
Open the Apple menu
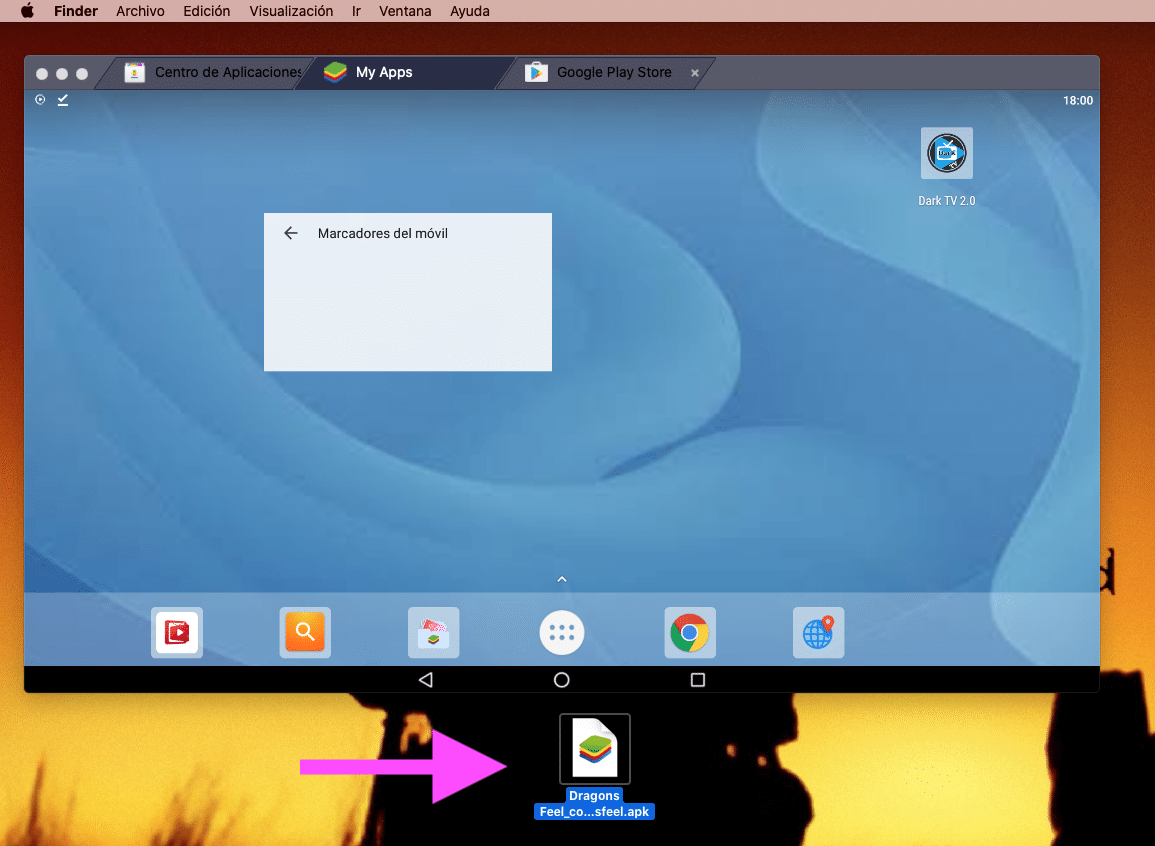point(27,11)
